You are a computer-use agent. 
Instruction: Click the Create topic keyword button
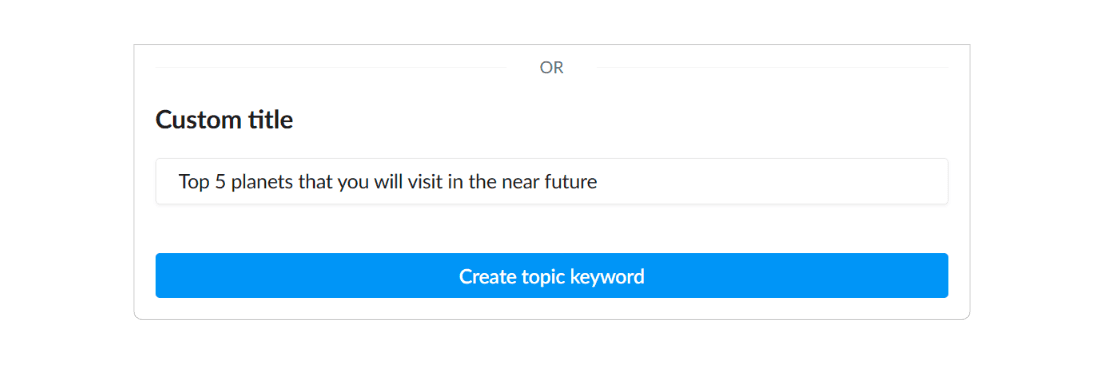552,276
